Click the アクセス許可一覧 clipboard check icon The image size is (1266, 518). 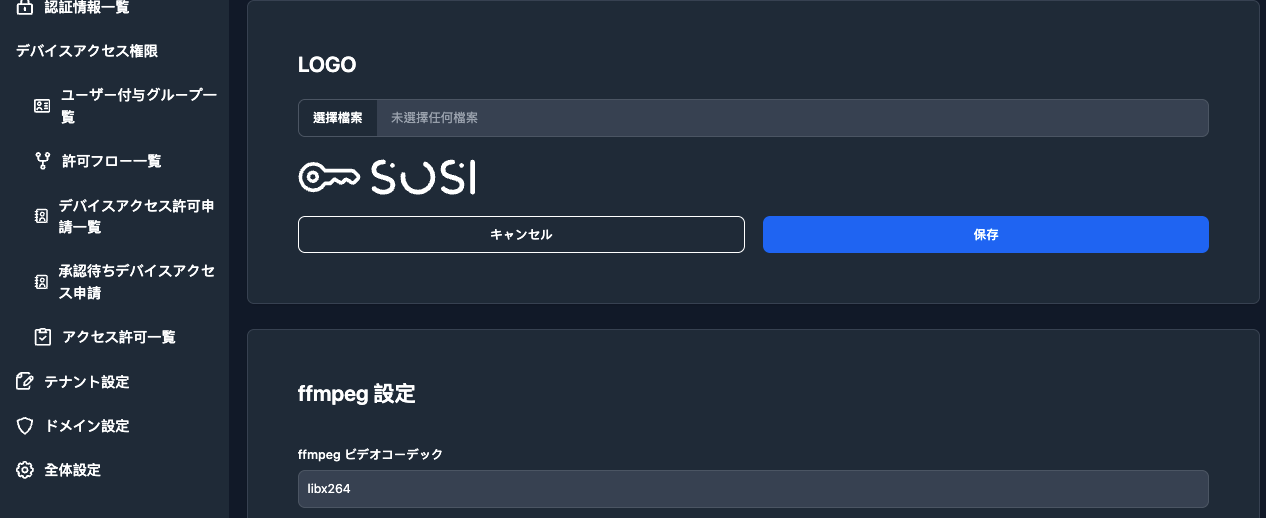pyautogui.click(x=42, y=337)
